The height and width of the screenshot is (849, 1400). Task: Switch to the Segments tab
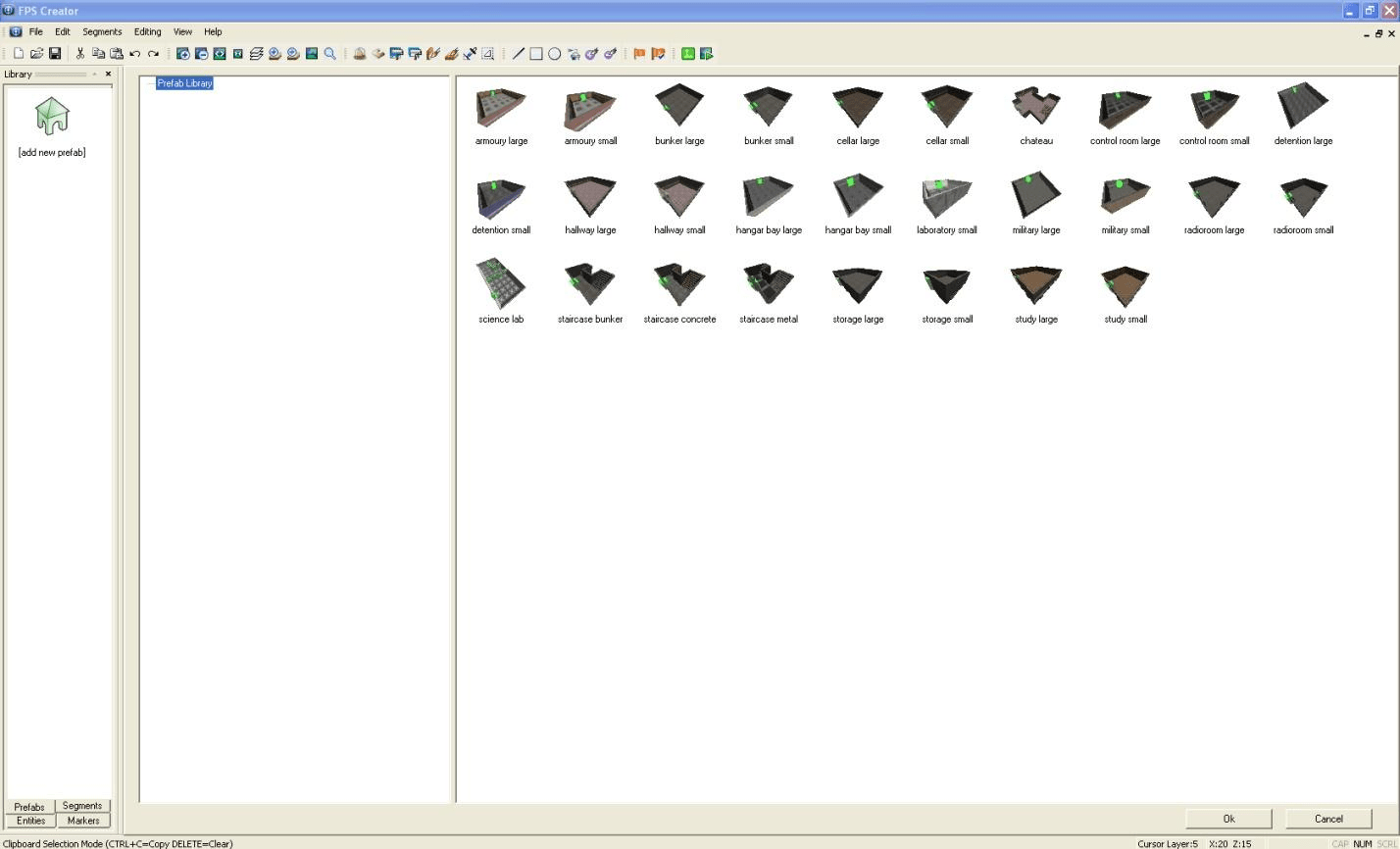(82, 806)
